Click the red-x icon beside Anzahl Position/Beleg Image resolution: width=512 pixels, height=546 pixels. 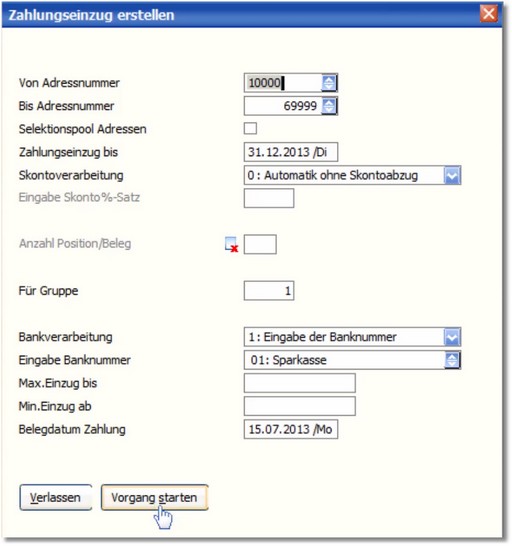(231, 244)
